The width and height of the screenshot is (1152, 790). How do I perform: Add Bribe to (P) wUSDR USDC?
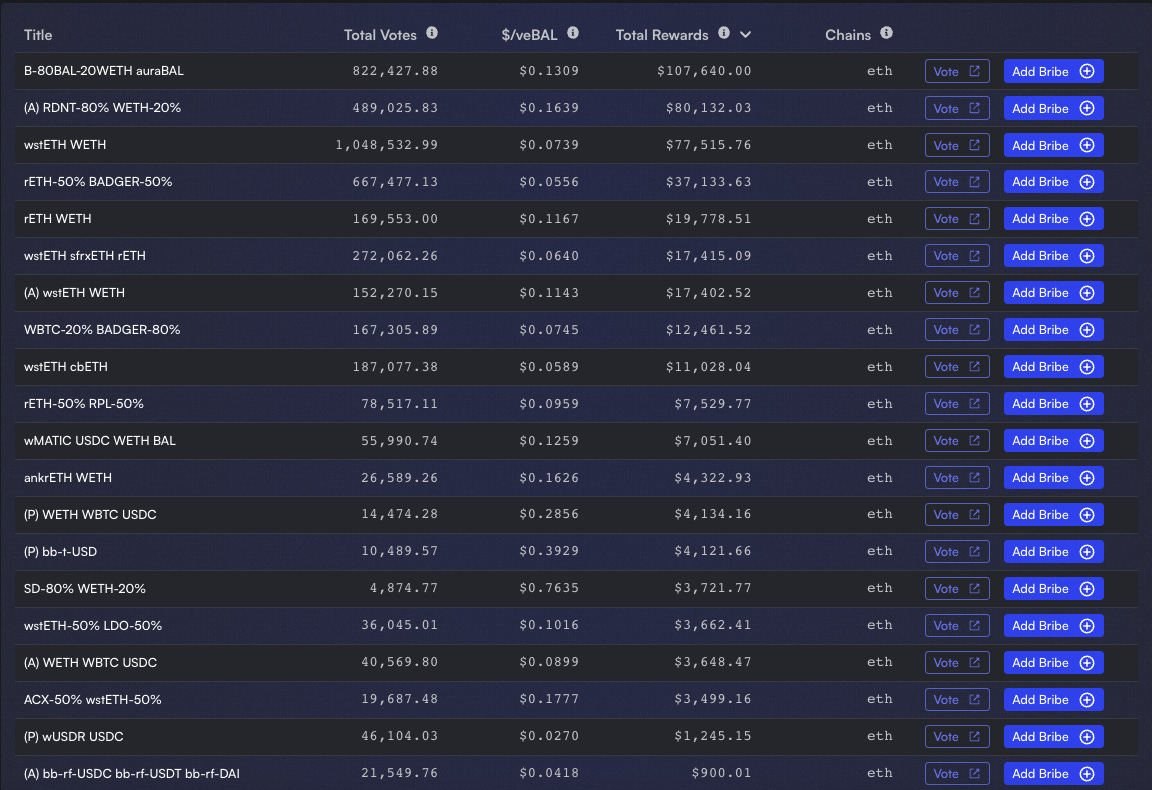pyautogui.click(x=1054, y=736)
